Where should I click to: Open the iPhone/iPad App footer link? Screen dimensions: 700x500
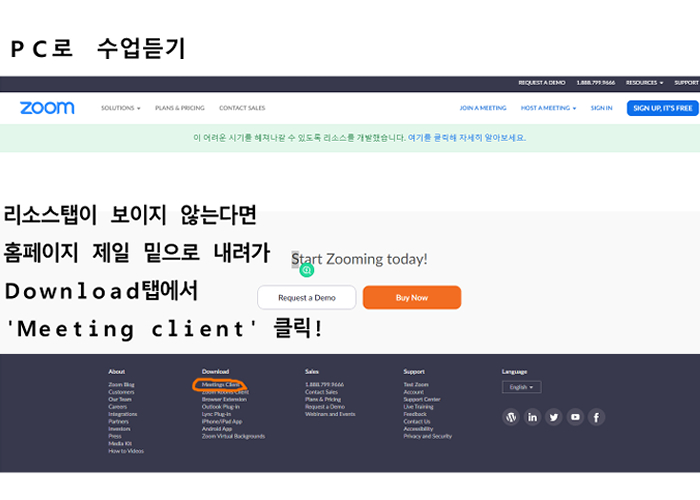pyautogui.click(x=222, y=421)
